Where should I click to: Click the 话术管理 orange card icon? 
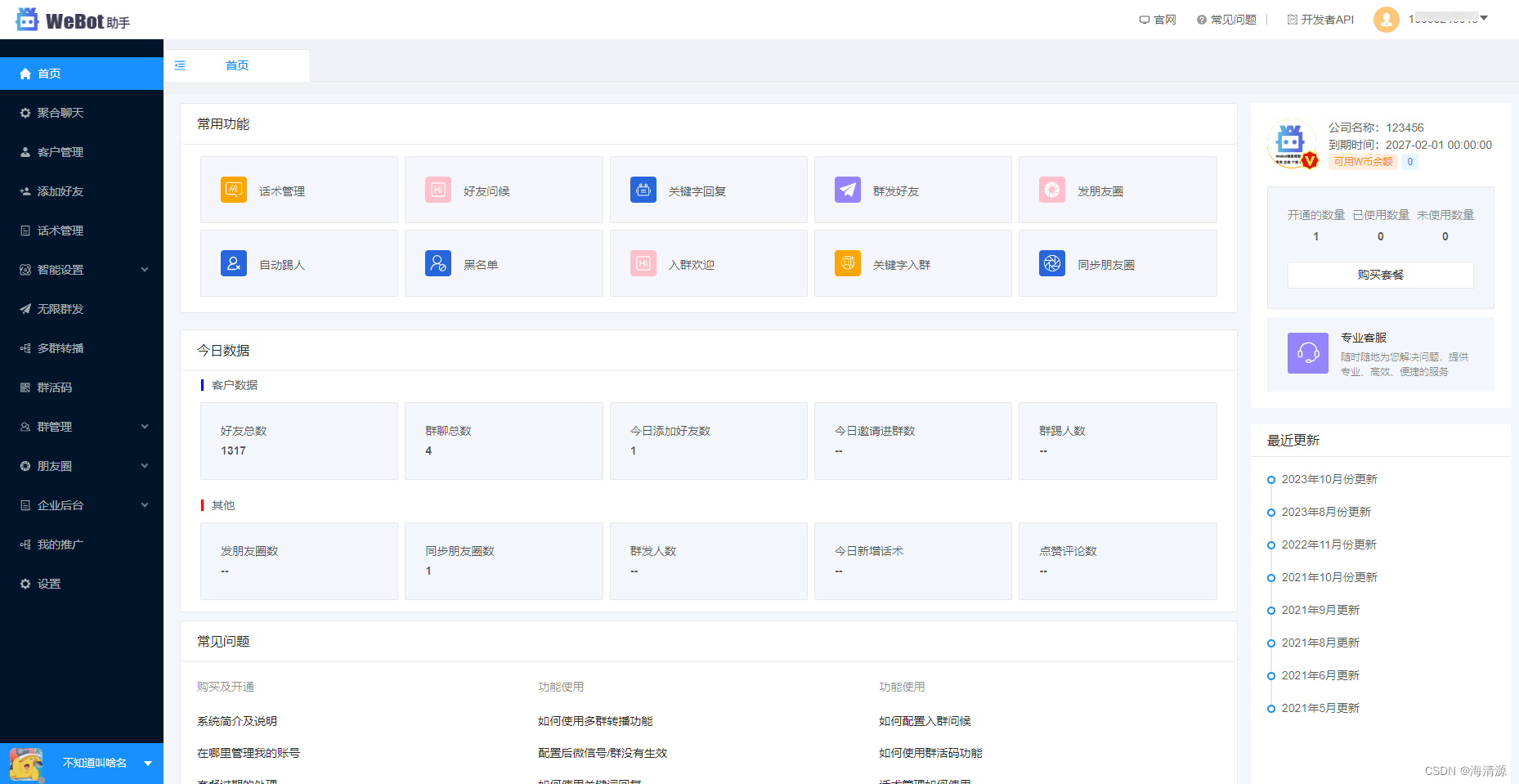coord(234,190)
